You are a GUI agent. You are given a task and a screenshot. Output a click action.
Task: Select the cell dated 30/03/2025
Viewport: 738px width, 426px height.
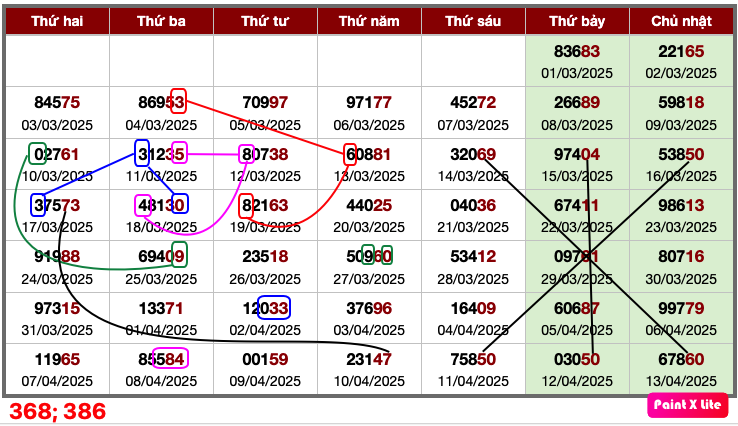tap(681, 265)
